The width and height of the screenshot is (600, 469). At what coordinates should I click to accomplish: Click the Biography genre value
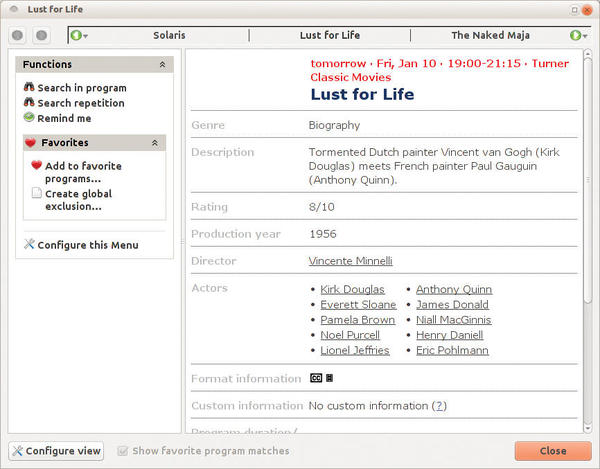334,125
